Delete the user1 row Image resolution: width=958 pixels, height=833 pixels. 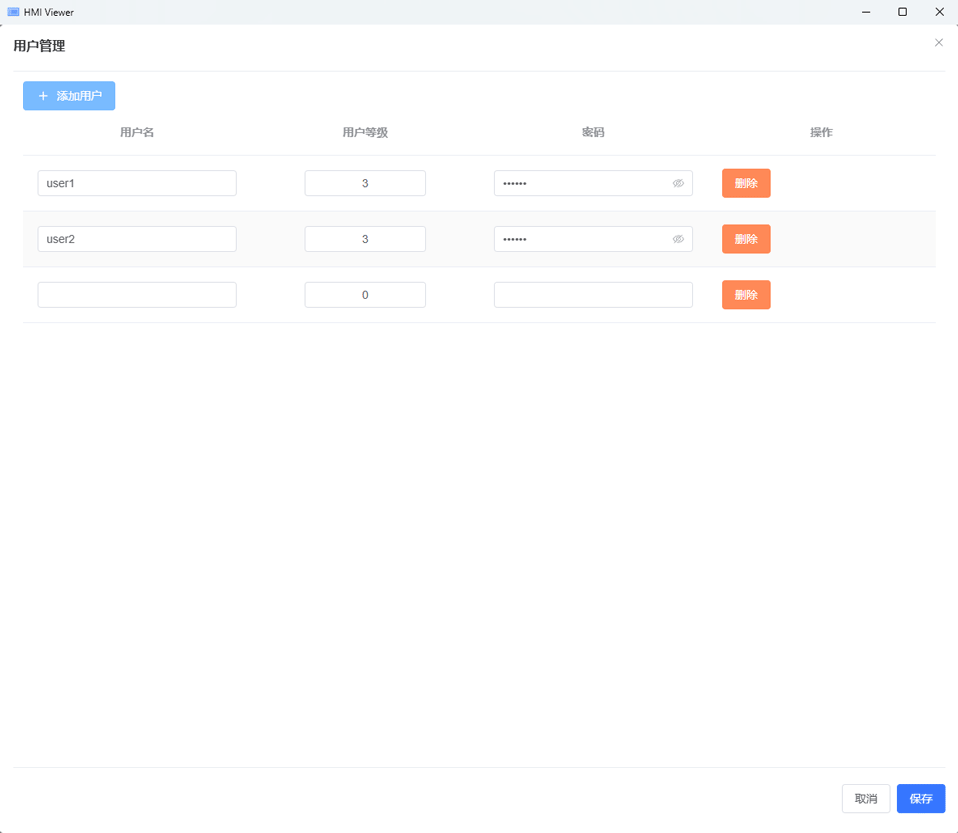(746, 184)
